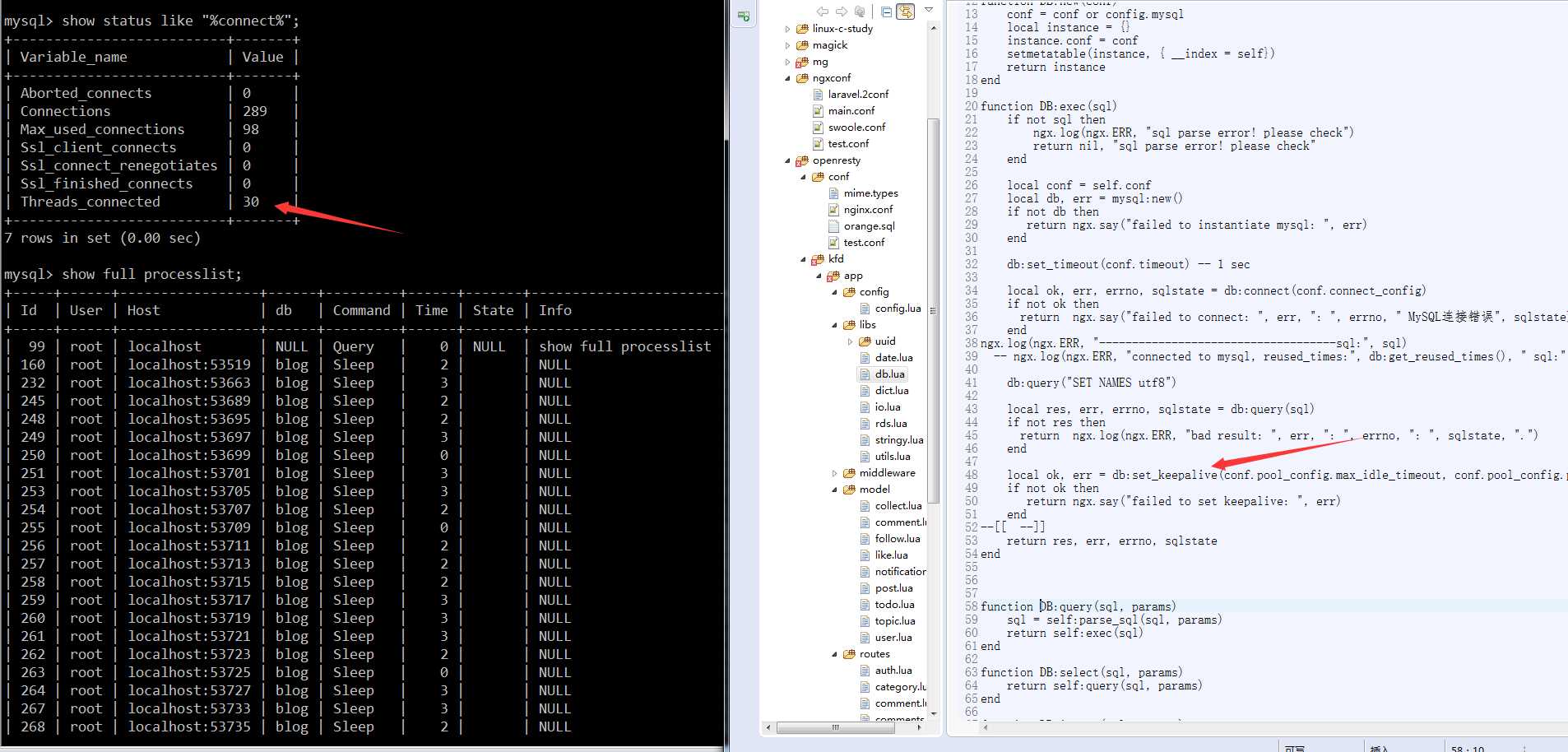Expand the uuid folder

[x=850, y=341]
